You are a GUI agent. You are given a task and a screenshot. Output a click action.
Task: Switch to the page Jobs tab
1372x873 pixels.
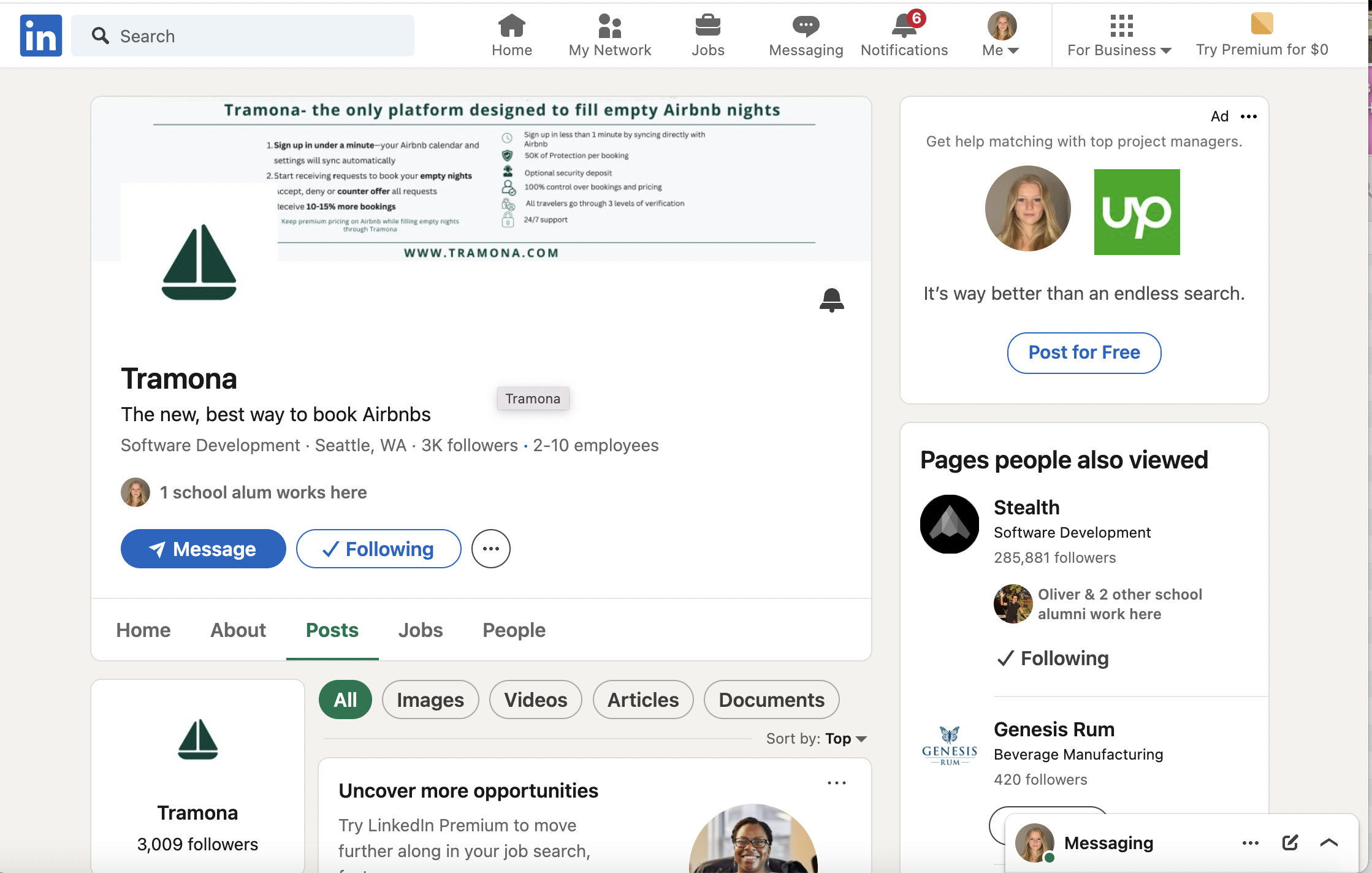click(420, 630)
